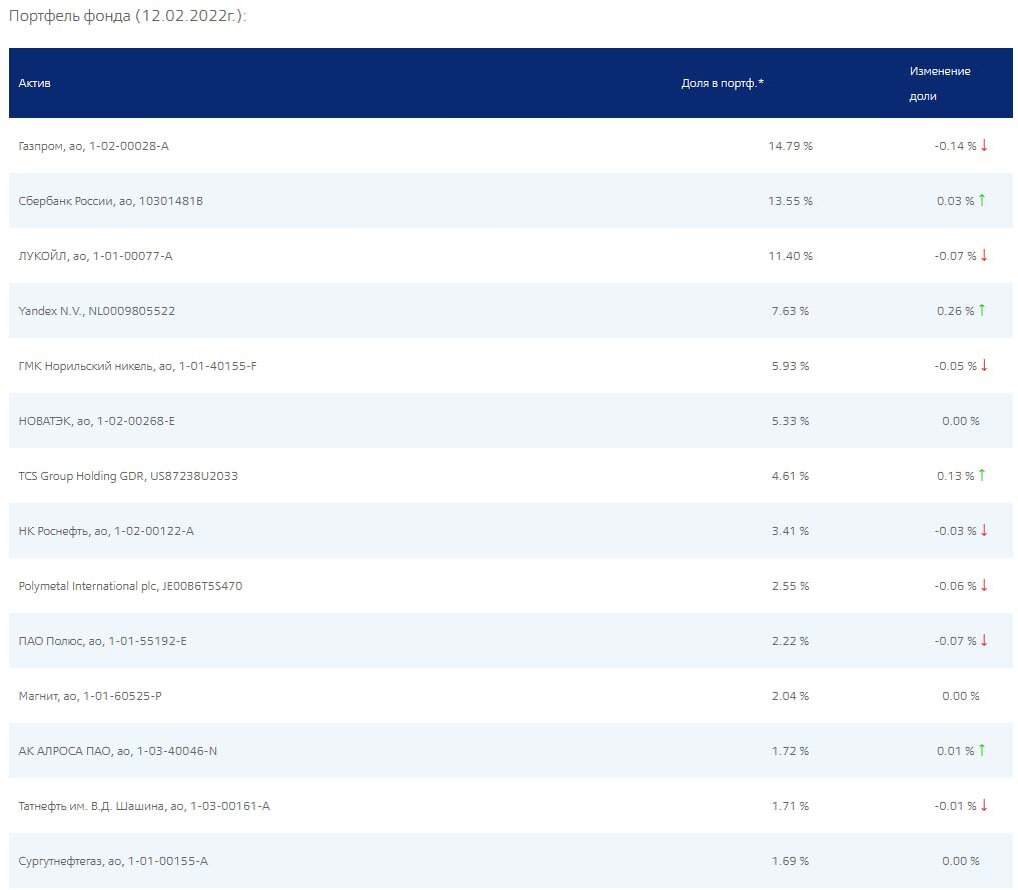Click the green up arrow in АК АЛРОСА row
Viewport: 1018px width, 890px height.
(982, 750)
